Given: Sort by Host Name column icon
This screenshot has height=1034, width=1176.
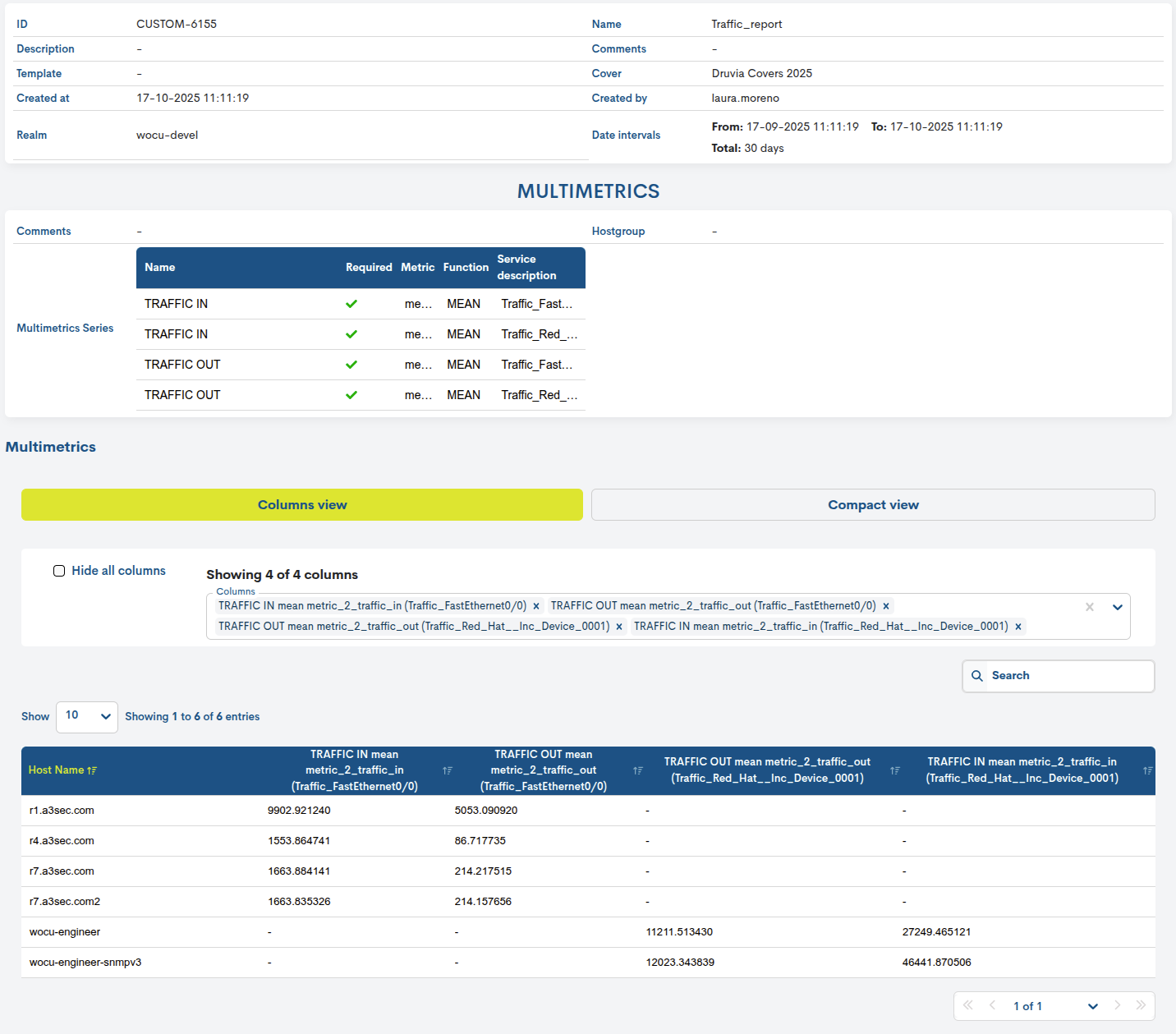Looking at the screenshot, I should pos(92,770).
